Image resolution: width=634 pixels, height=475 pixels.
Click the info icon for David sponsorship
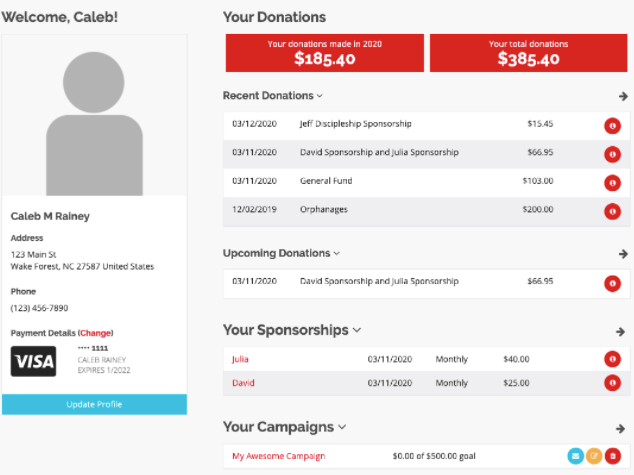pos(612,383)
